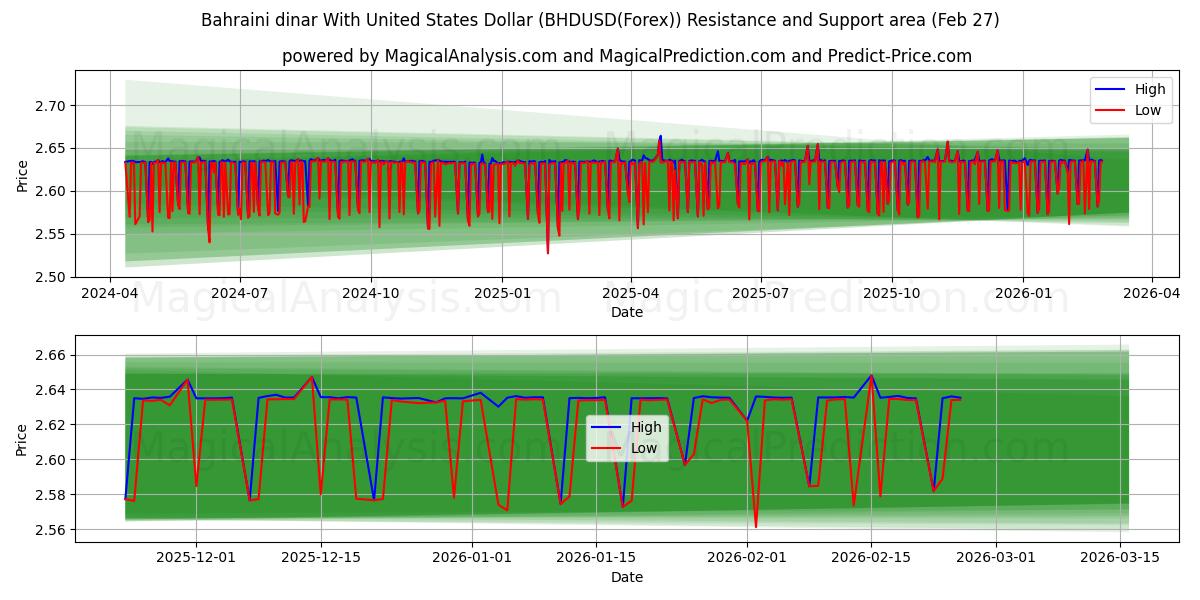
Task: Click the 'Price' y-axis label of the top chart
Action: click(x=23, y=174)
